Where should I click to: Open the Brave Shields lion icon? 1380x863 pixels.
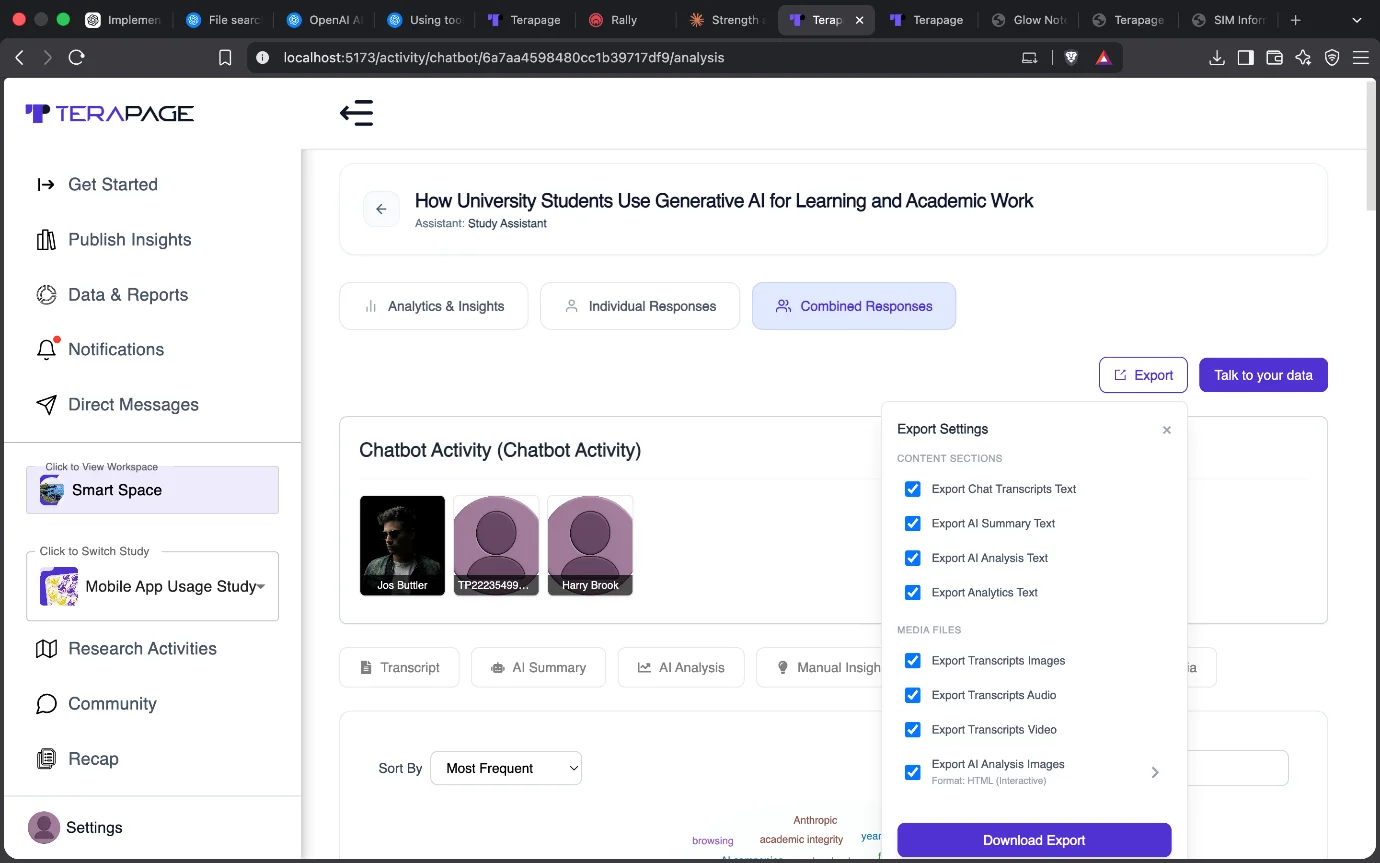coord(1071,58)
